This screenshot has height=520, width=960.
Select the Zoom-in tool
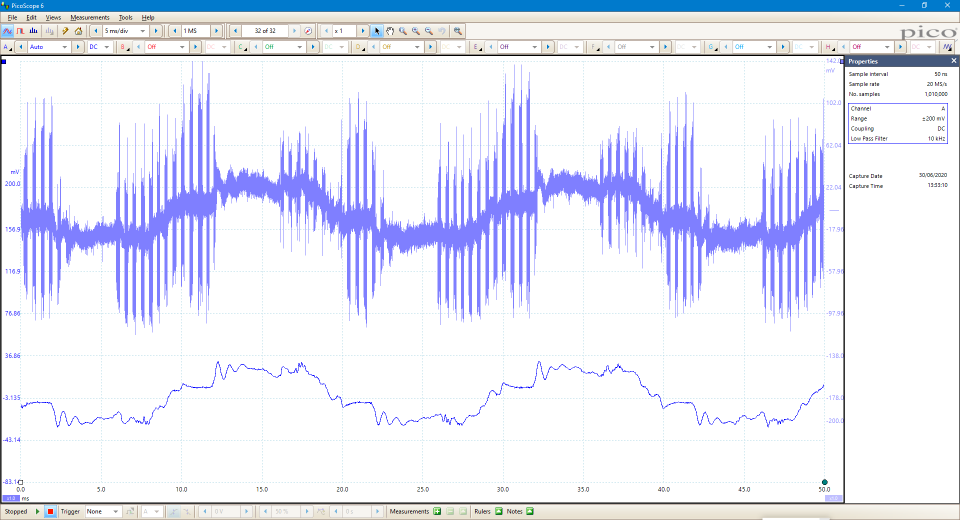415,31
